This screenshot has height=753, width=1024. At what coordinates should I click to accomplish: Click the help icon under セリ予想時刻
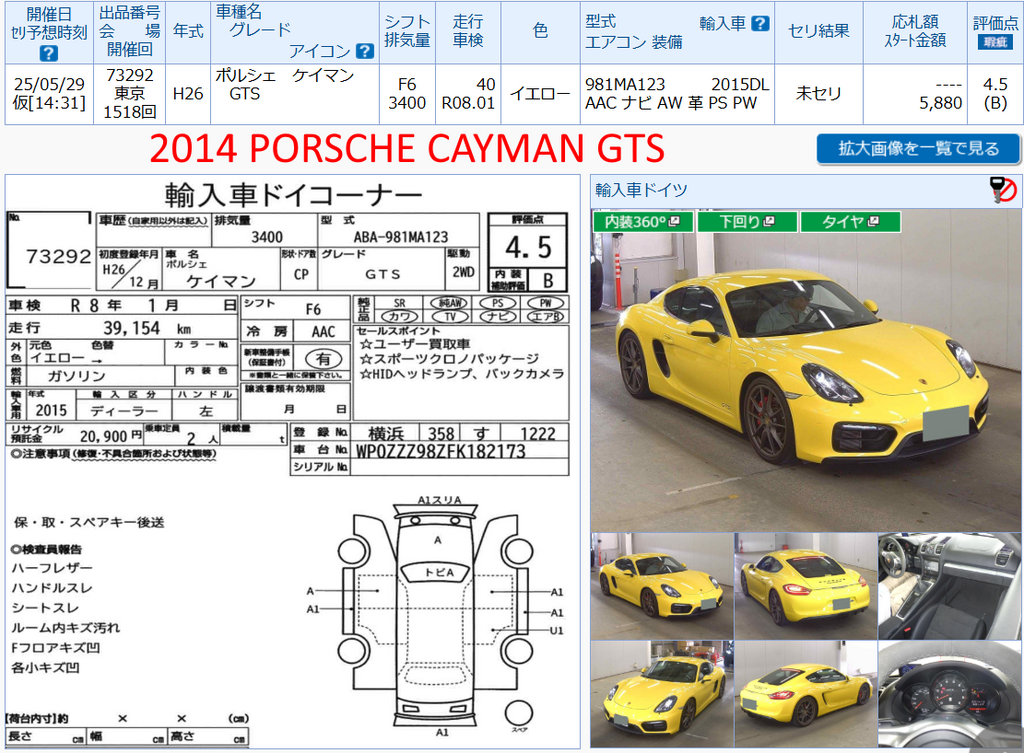49,53
